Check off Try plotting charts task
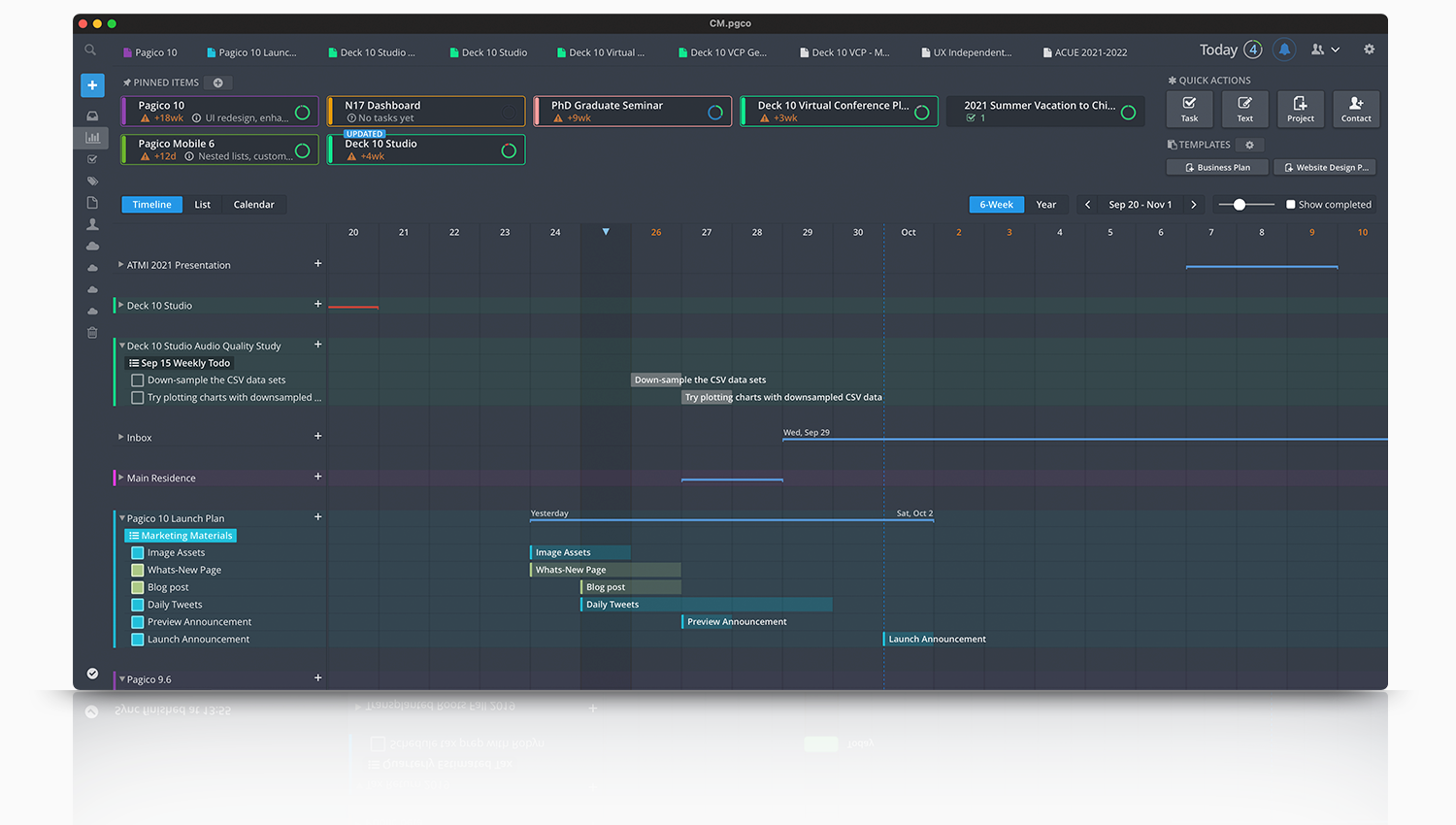This screenshot has width=1456, height=825. point(138,398)
